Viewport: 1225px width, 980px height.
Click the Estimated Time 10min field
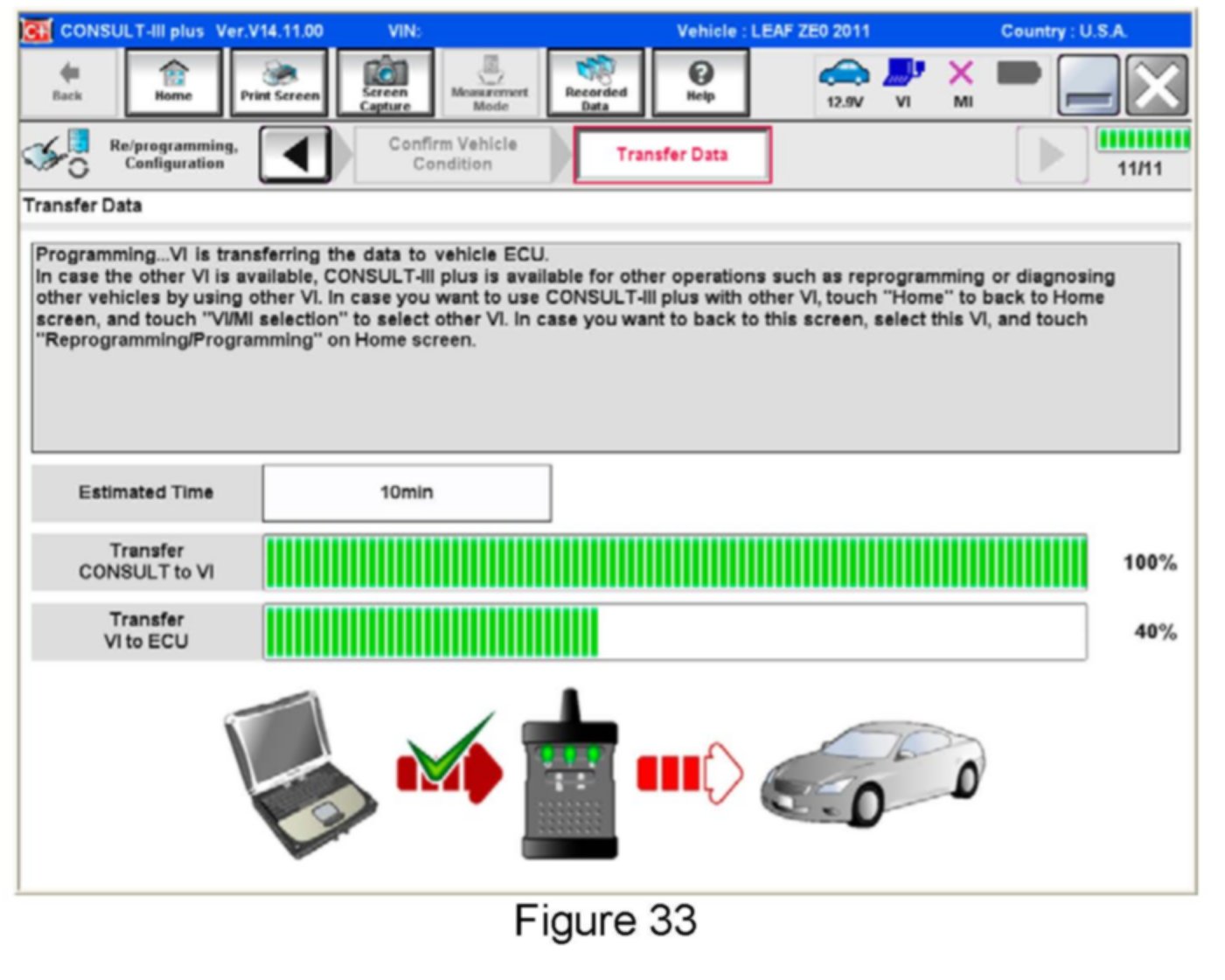coord(407,493)
